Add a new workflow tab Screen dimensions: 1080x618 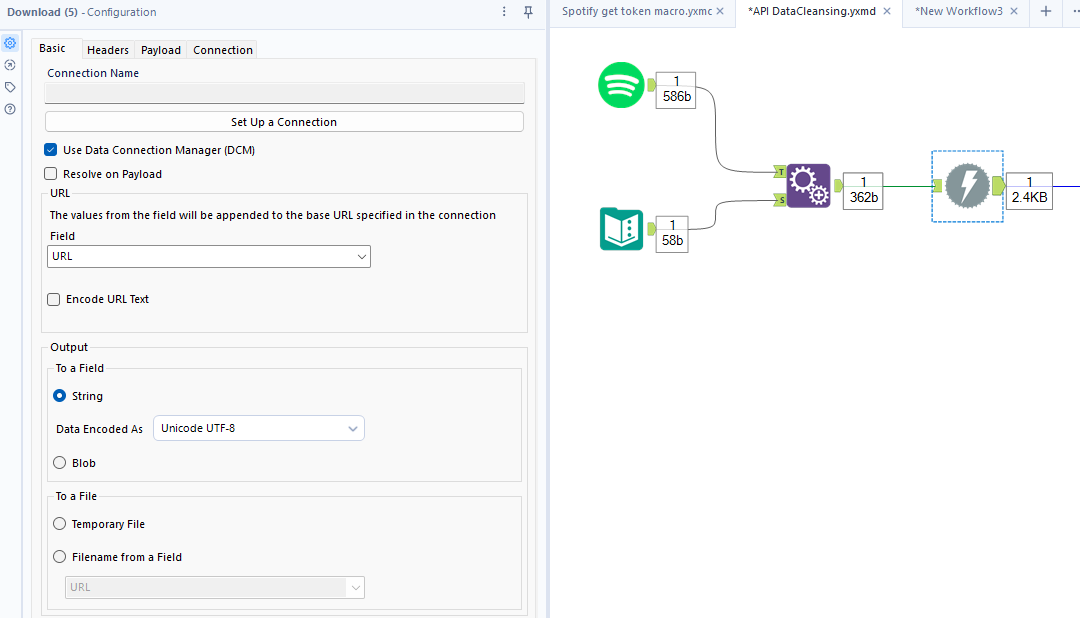(x=1046, y=11)
